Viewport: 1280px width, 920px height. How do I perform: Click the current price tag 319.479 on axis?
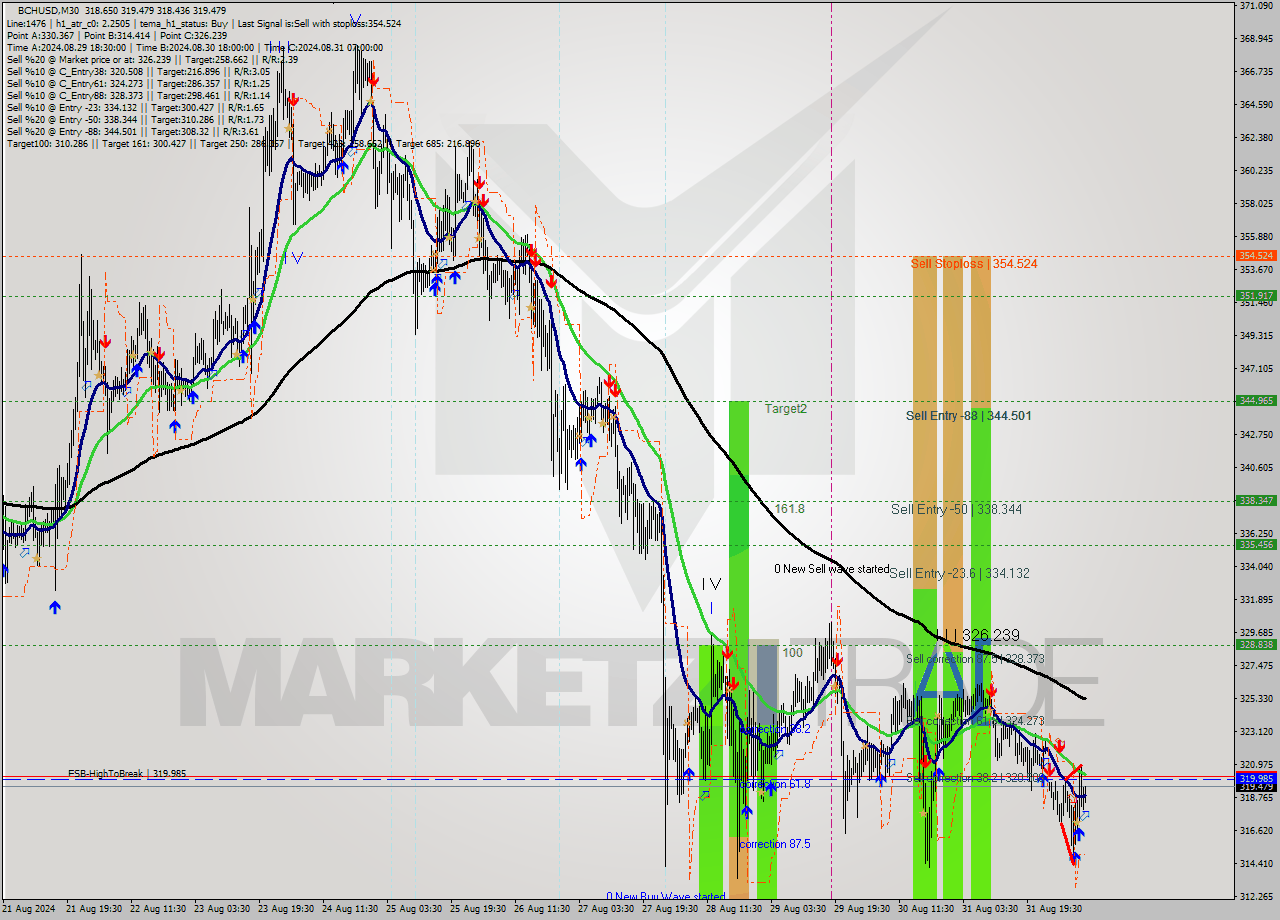pyautogui.click(x=1256, y=787)
